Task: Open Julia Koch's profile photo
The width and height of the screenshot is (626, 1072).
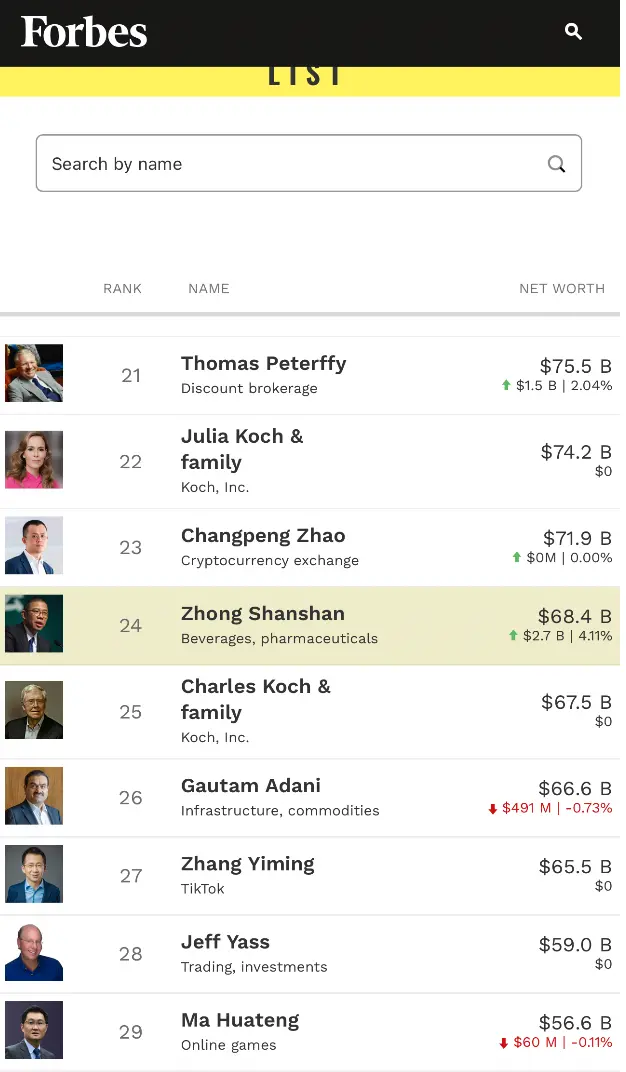Action: click(34, 460)
